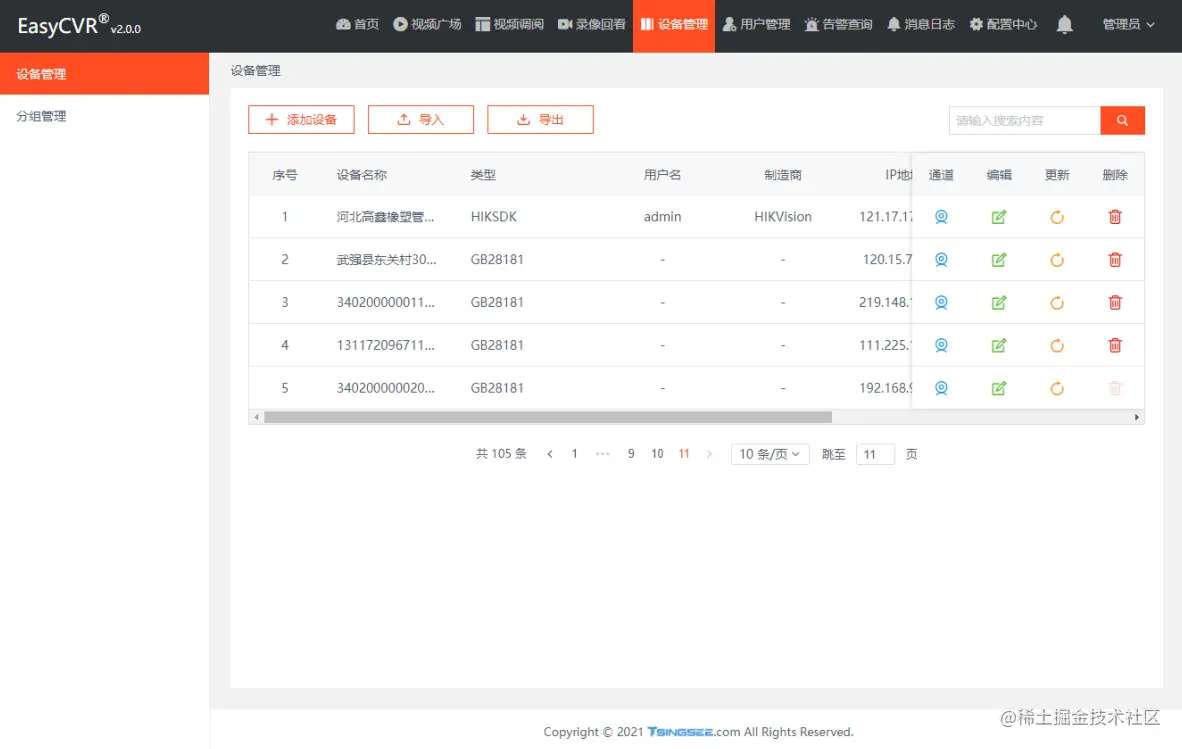1182x749 pixels.
Task: Go to page 10
Action: click(x=657, y=454)
